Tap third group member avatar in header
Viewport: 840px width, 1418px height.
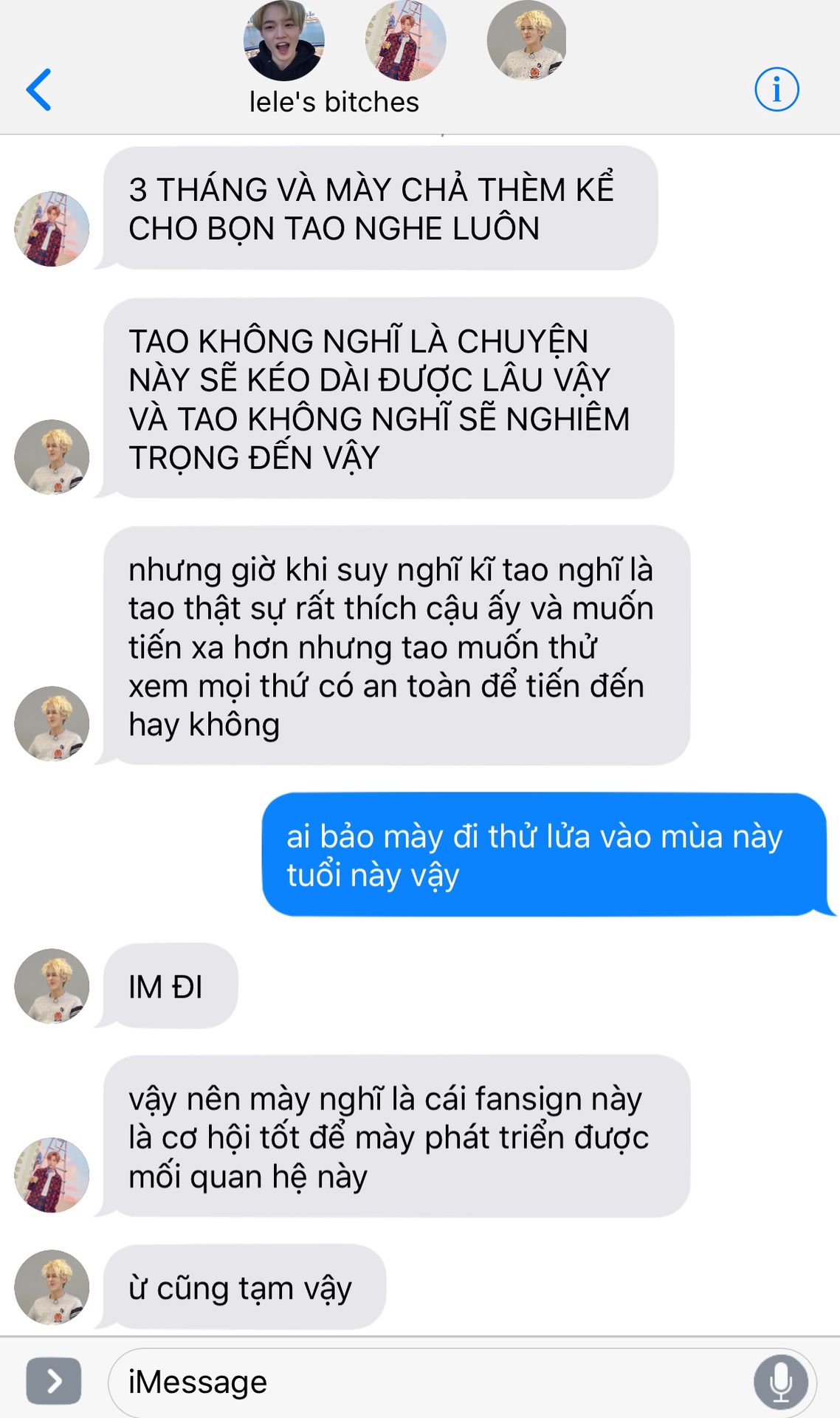point(526,41)
